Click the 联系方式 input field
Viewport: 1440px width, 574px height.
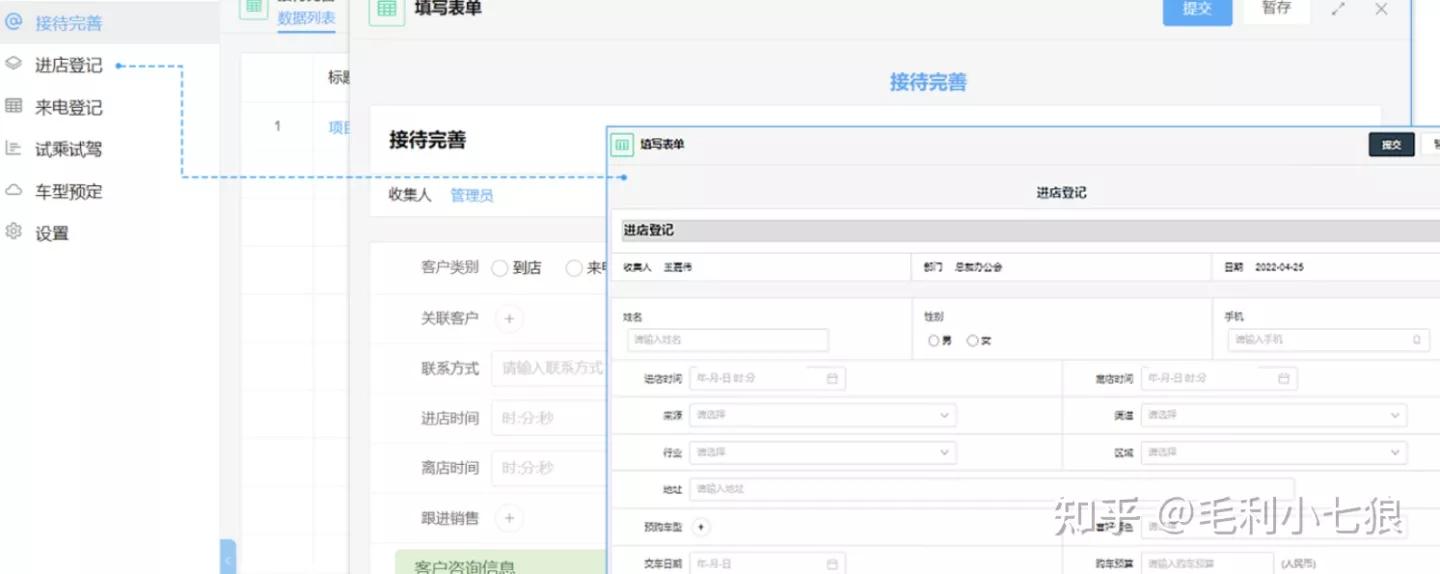(x=549, y=368)
